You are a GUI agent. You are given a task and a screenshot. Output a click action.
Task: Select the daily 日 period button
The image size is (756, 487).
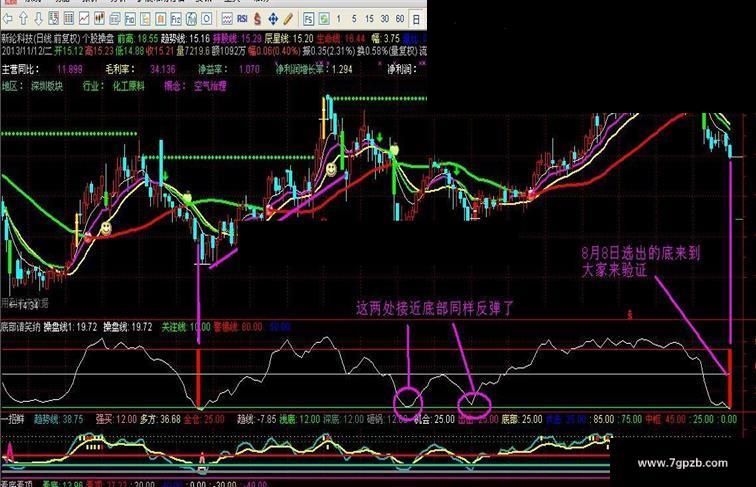[416, 19]
